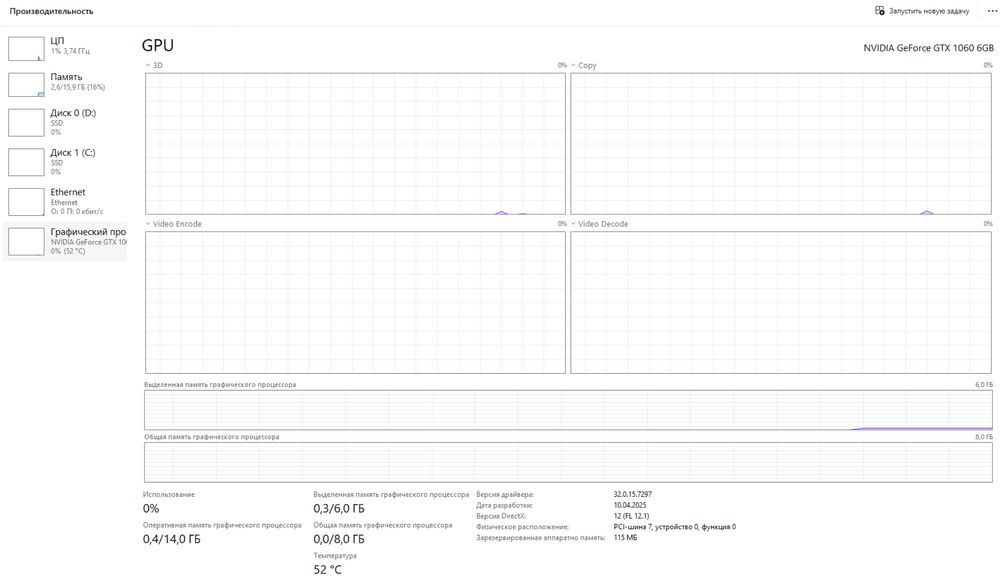
Task: Open the Video Encode engine dropdown
Action: [173, 224]
